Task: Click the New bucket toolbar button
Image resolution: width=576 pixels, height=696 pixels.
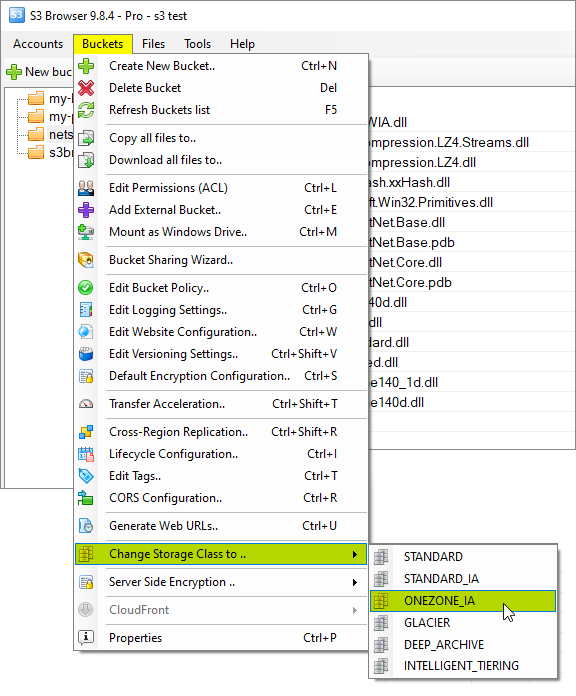Action: (x=39, y=71)
